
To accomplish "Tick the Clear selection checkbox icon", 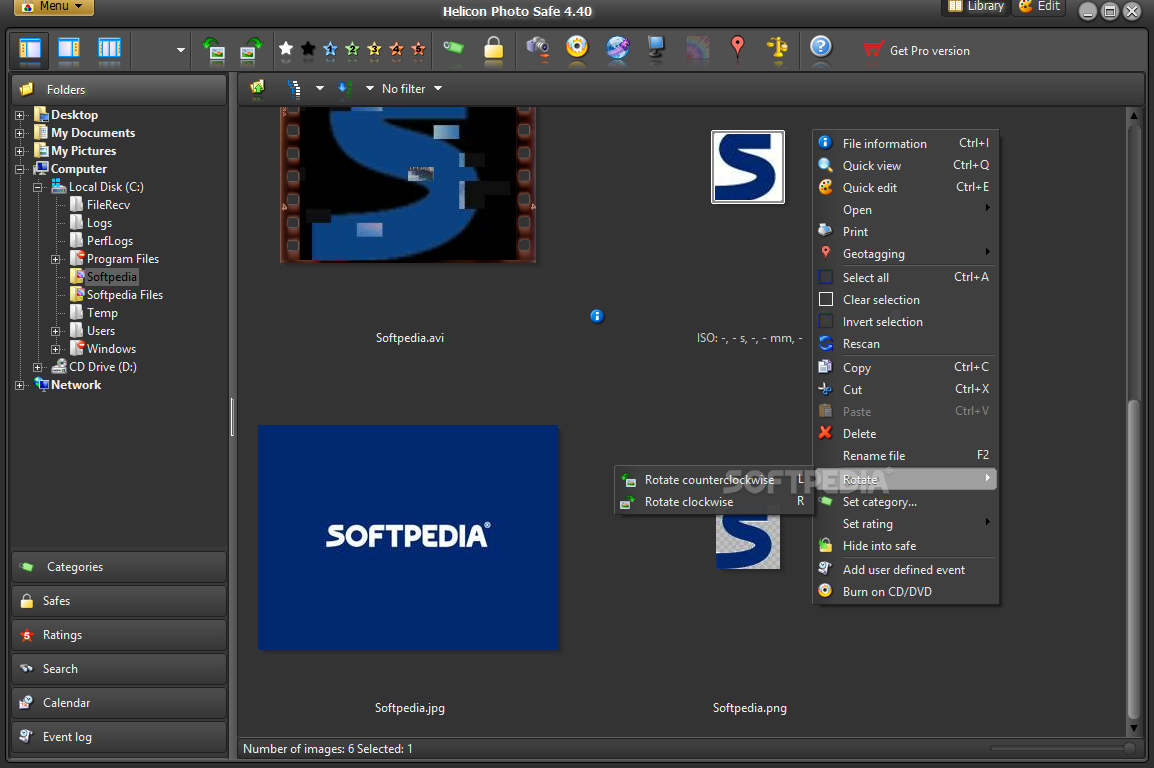I will (x=826, y=299).
